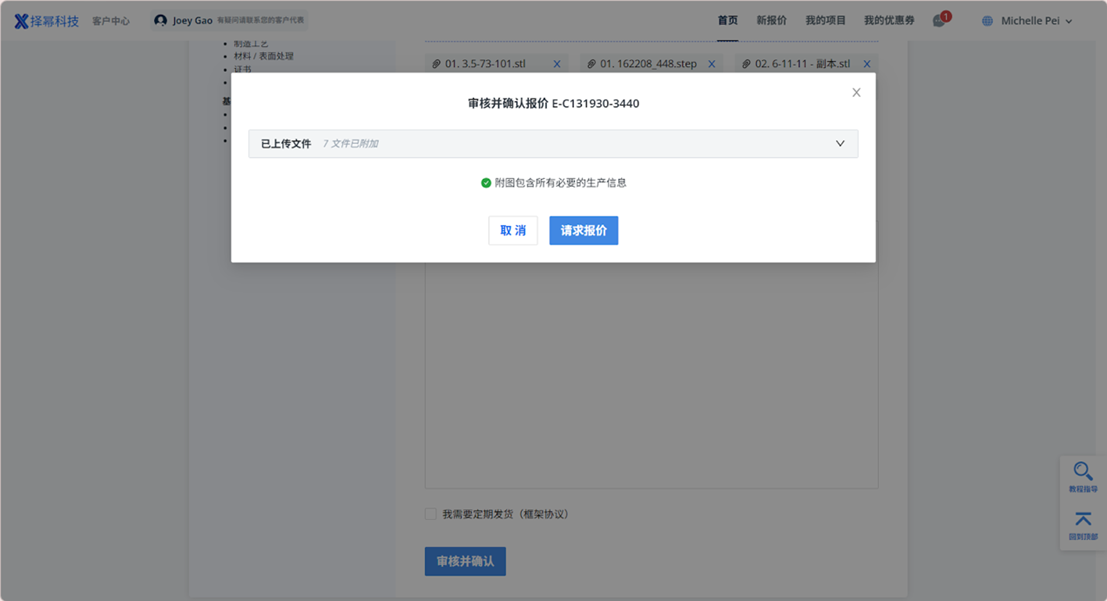Viewport: 1107px width, 601px height.
Task: Open the 客户中心 link
Action: click(x=111, y=21)
